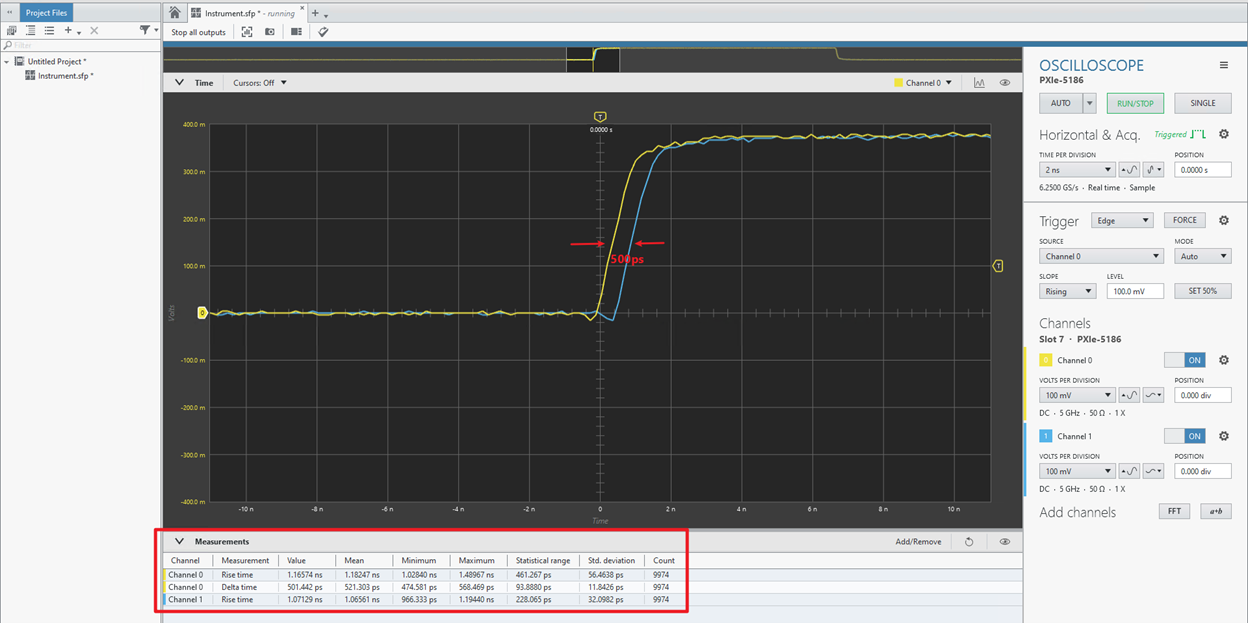
Task: Close the Instrument.sfp tab
Action: pos(302,9)
